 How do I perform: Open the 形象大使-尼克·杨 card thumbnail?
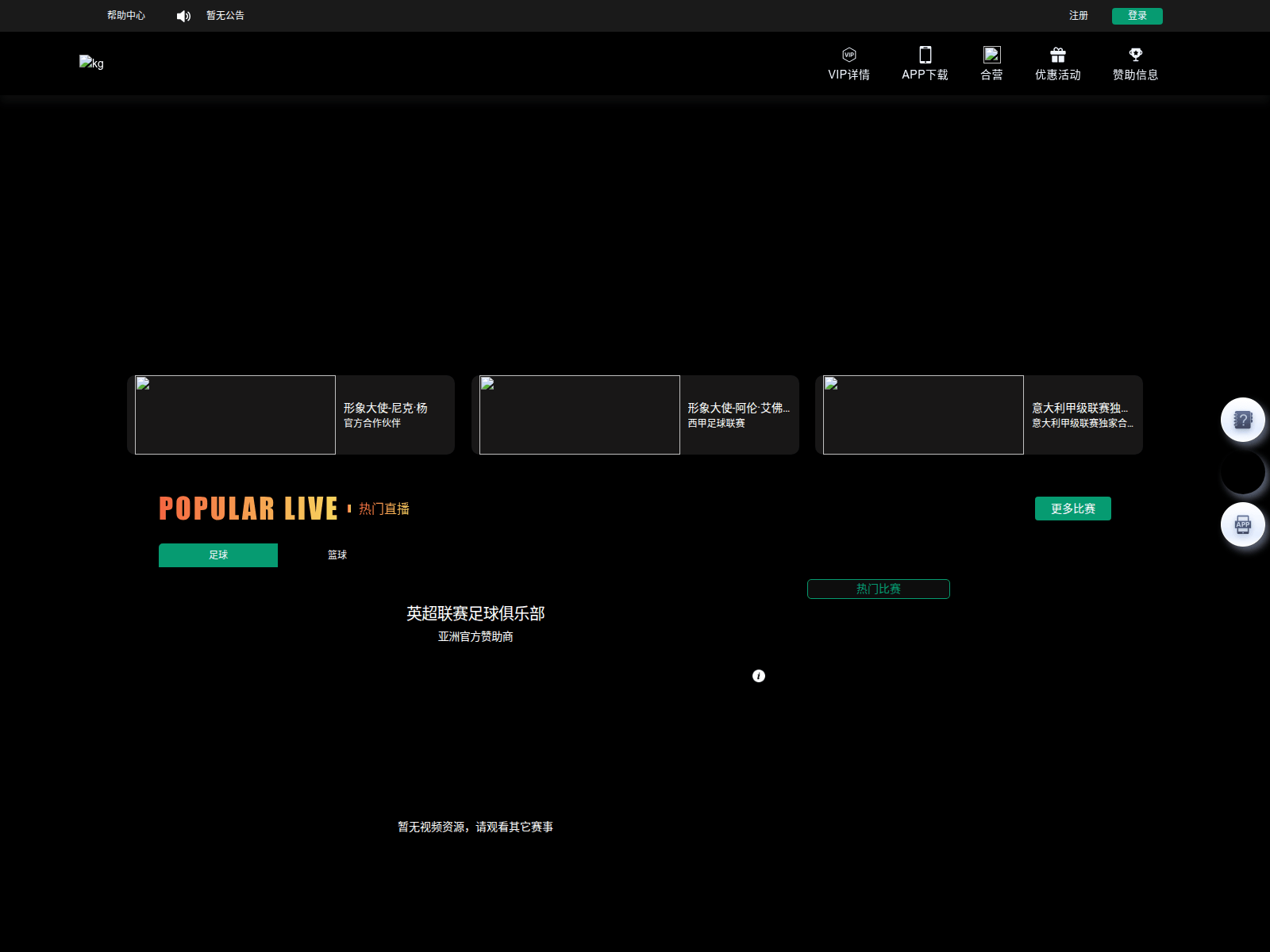coord(235,414)
